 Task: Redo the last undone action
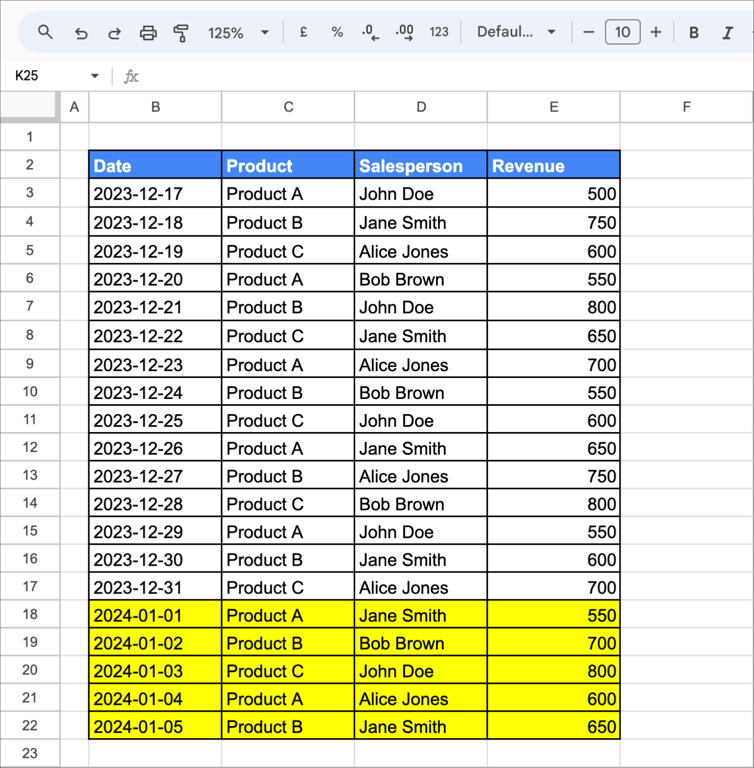pos(114,33)
